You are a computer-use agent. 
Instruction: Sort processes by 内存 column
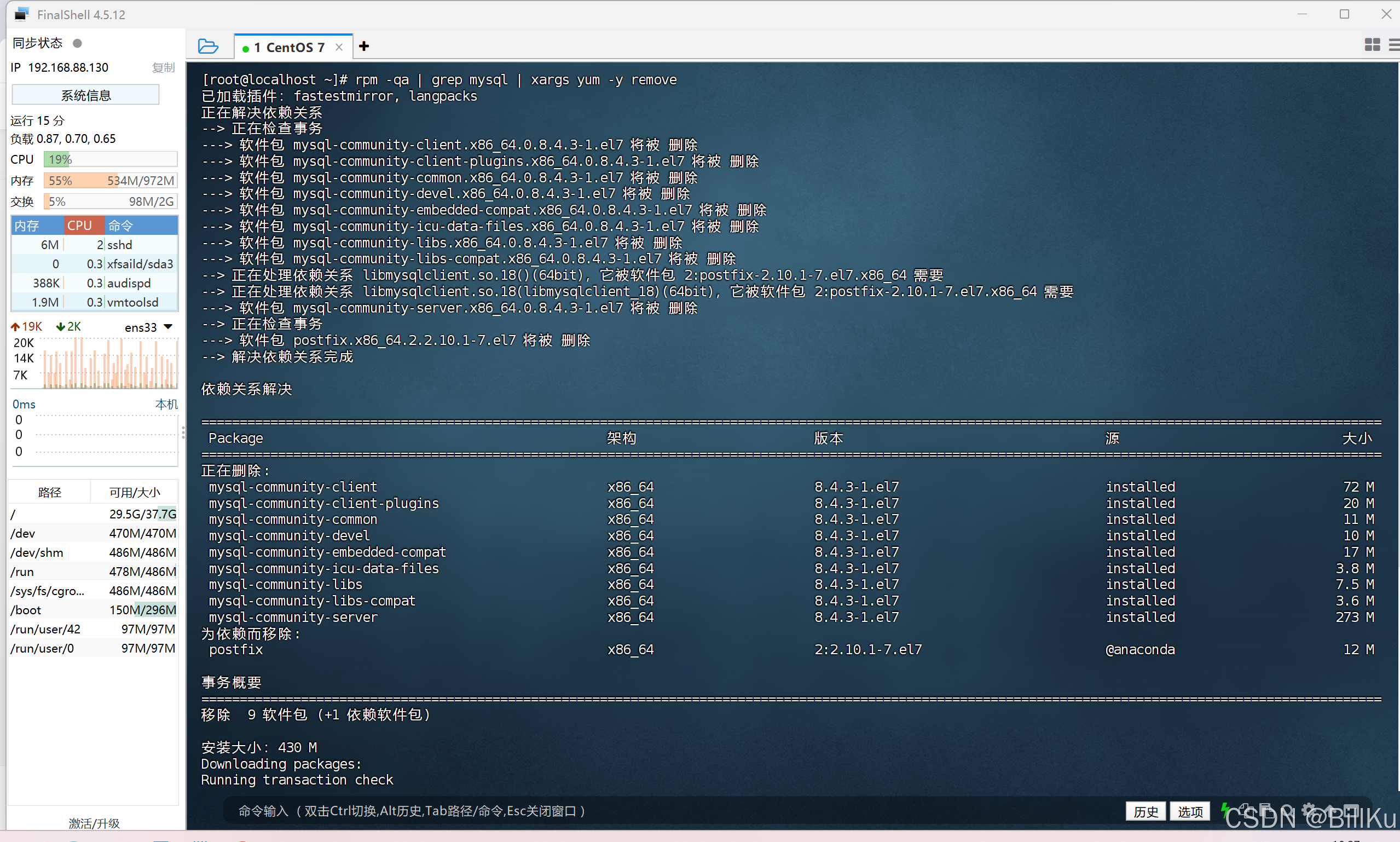pyautogui.click(x=37, y=226)
